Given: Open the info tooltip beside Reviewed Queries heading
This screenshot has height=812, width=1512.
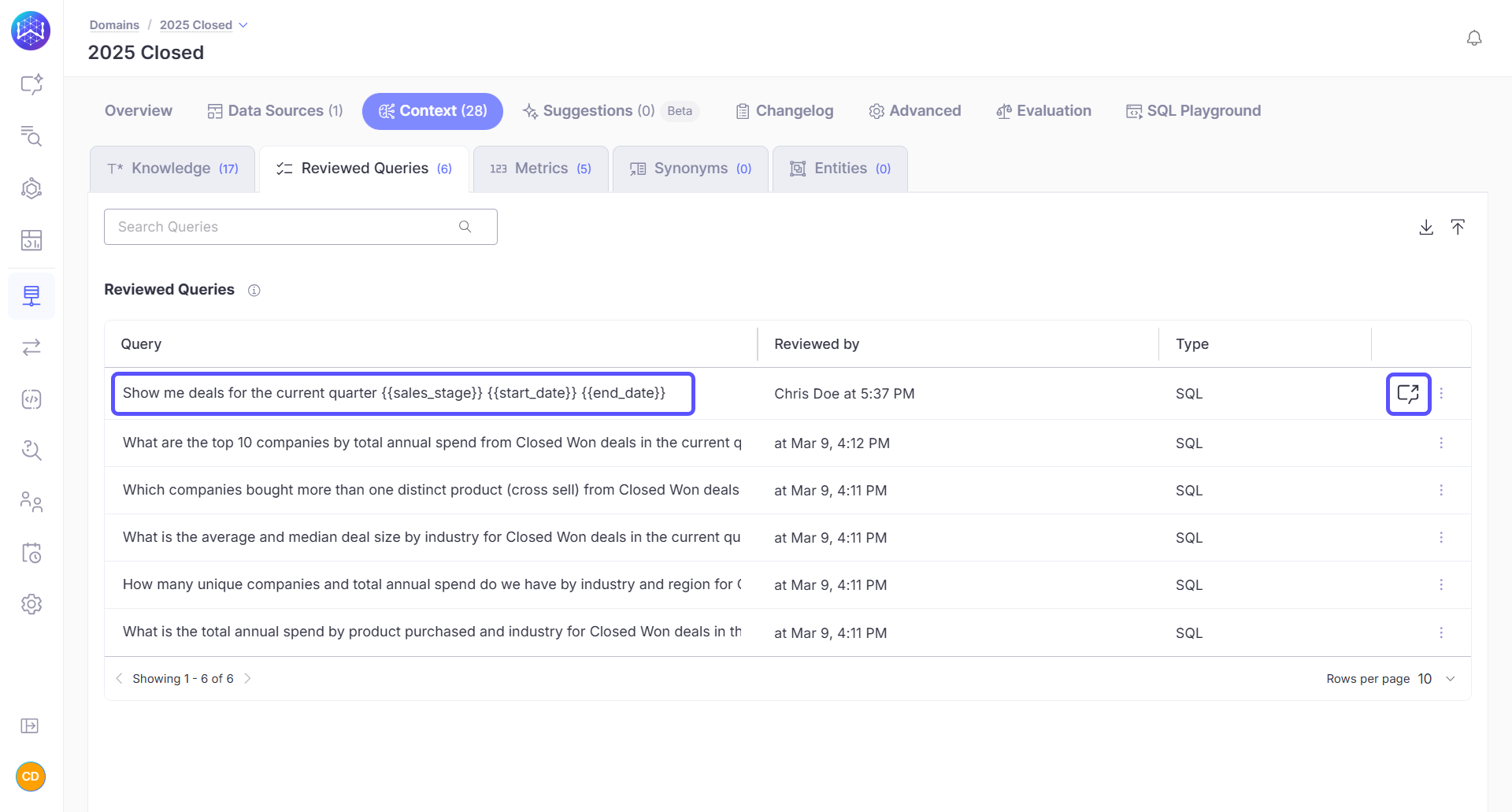Looking at the screenshot, I should coord(254,291).
